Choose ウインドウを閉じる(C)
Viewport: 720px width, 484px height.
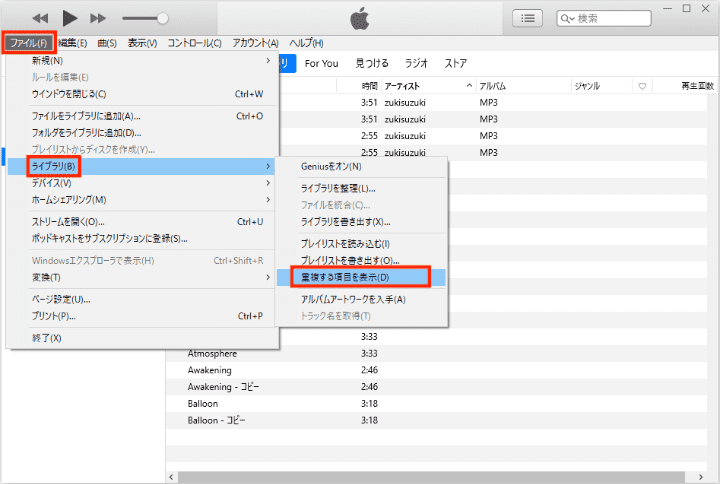point(143,94)
